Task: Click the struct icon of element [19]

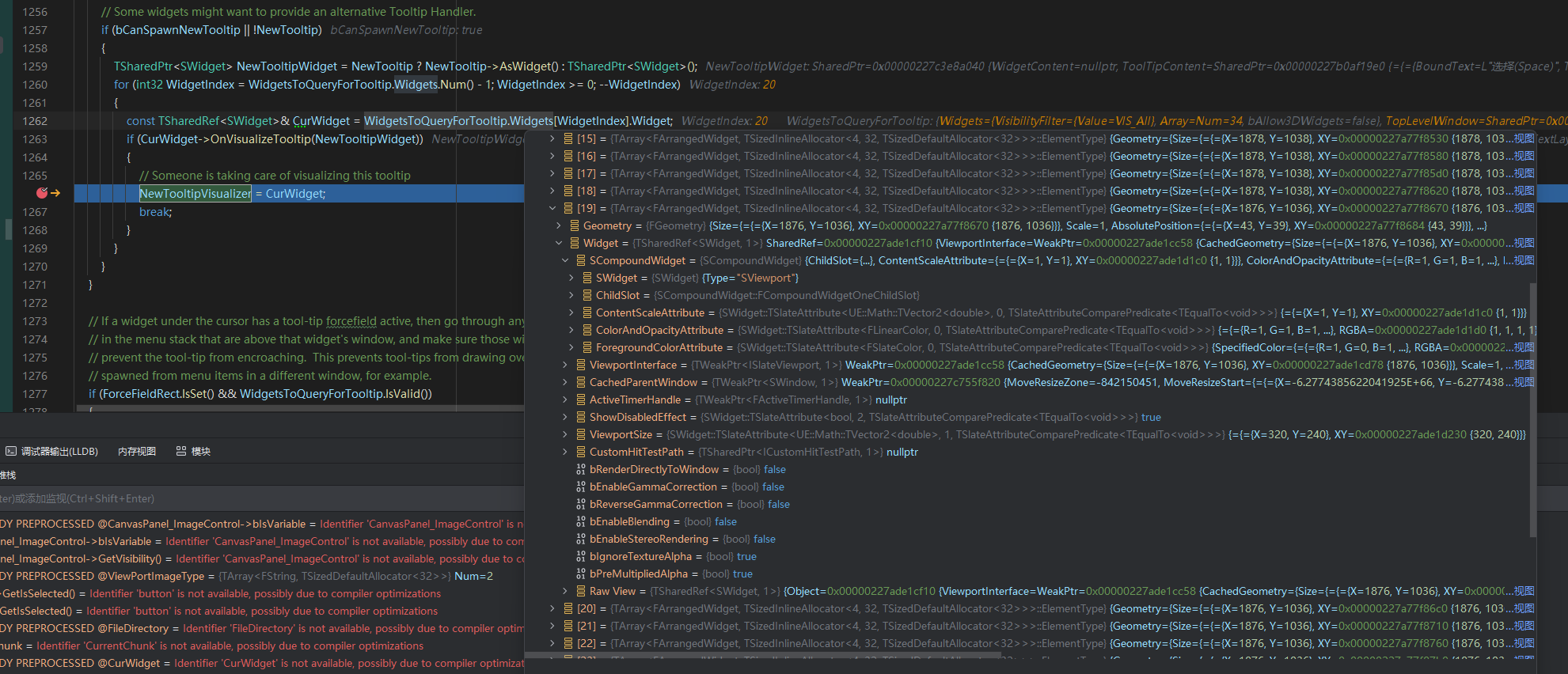Action: coord(568,208)
